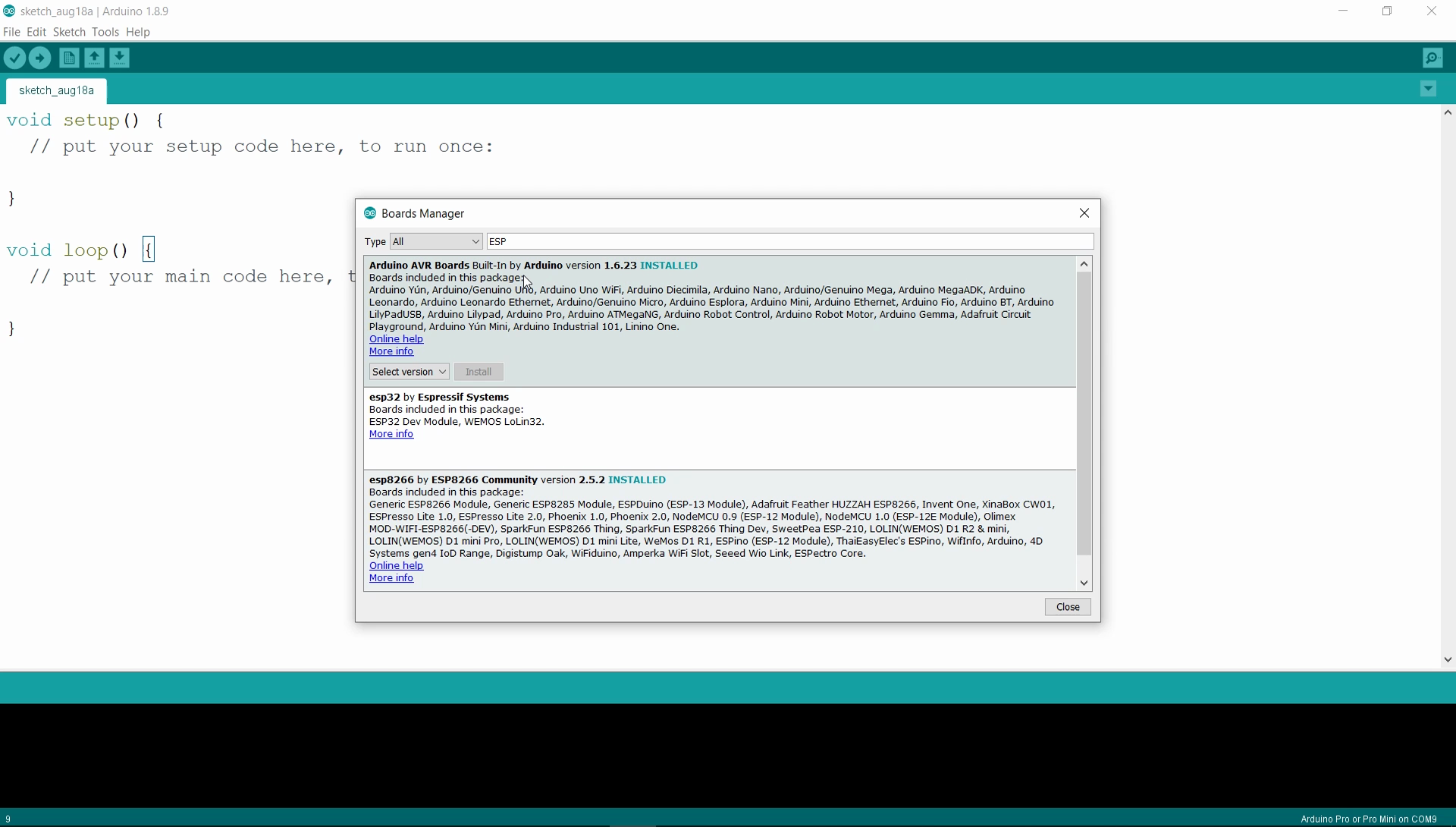Click the void loop() code line
The image size is (1456, 827).
pos(80,250)
